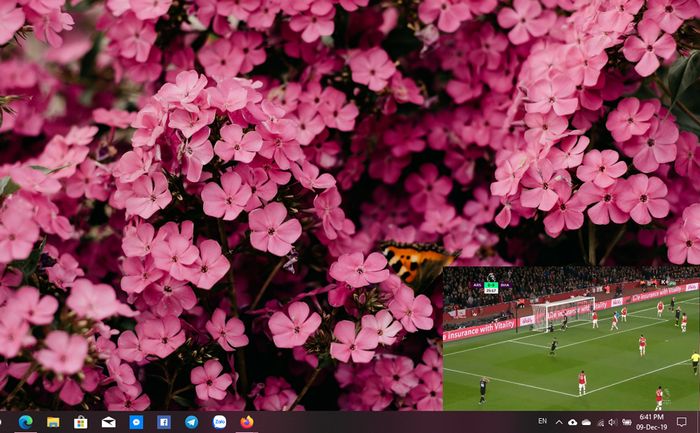Expand the hidden system tray icons chevron
Viewport: 700px width, 433px height.
pos(558,422)
